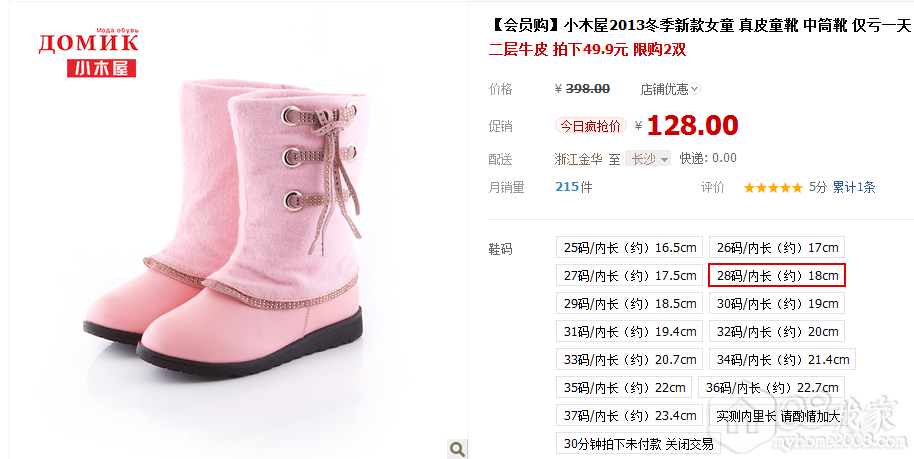Select size 26码 内长 17cm
The height and width of the screenshot is (459, 914).
777,247
